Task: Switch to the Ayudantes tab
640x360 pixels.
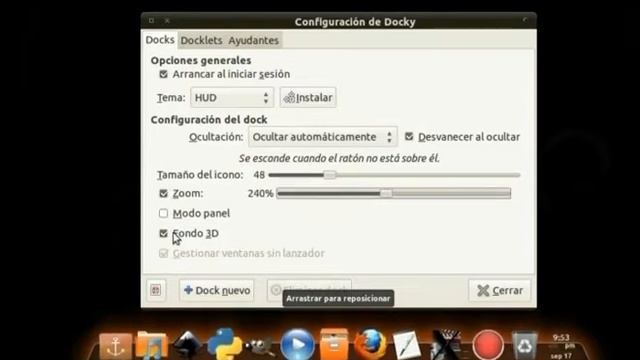Action: (x=253, y=40)
